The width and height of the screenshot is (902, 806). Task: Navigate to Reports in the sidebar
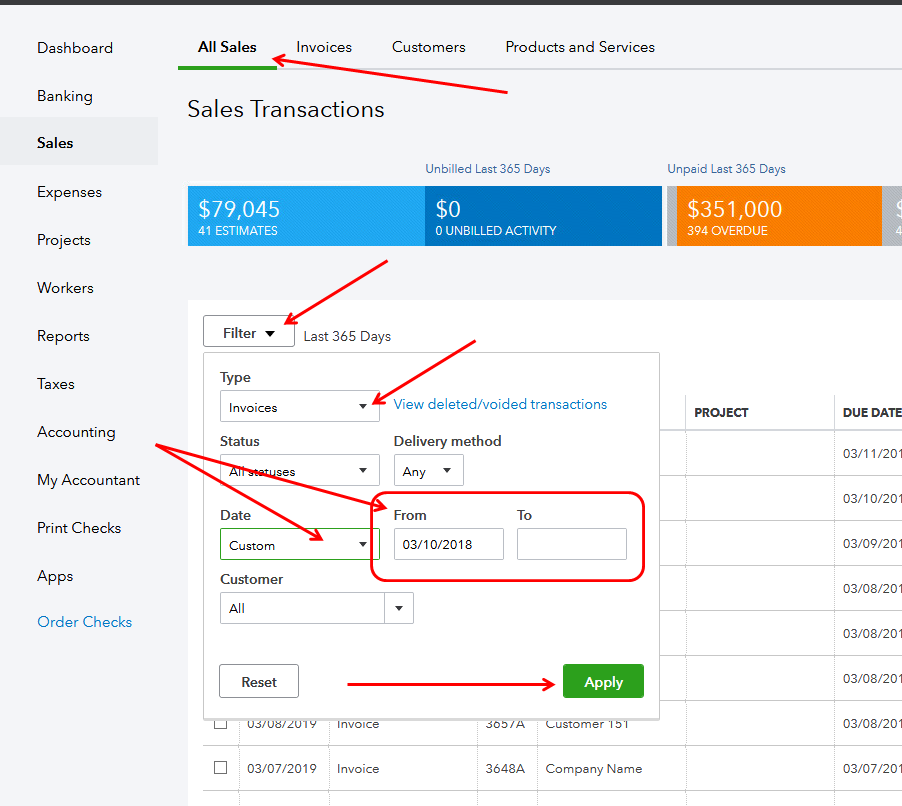click(x=63, y=336)
